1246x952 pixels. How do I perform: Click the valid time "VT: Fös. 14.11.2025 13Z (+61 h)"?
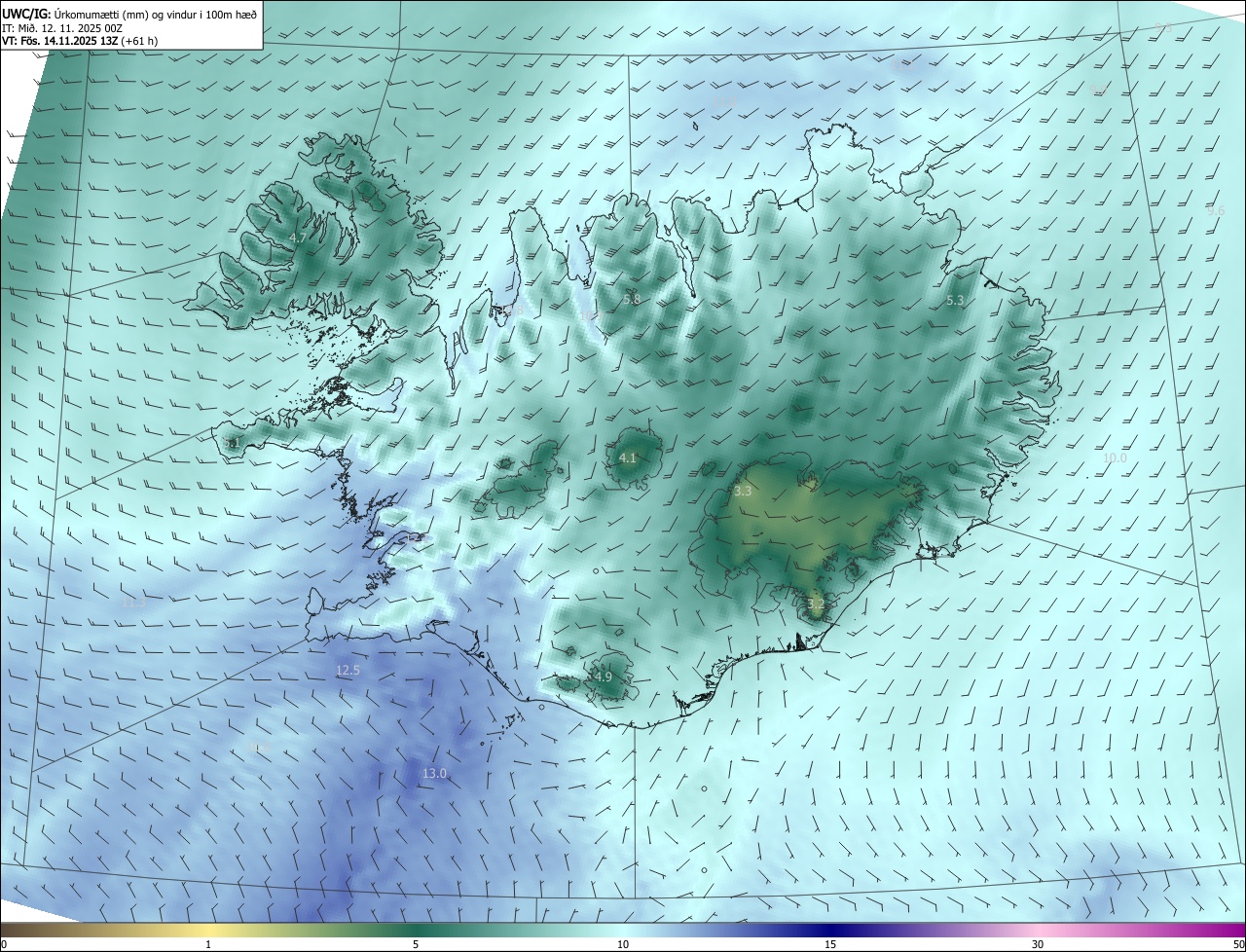[80, 41]
